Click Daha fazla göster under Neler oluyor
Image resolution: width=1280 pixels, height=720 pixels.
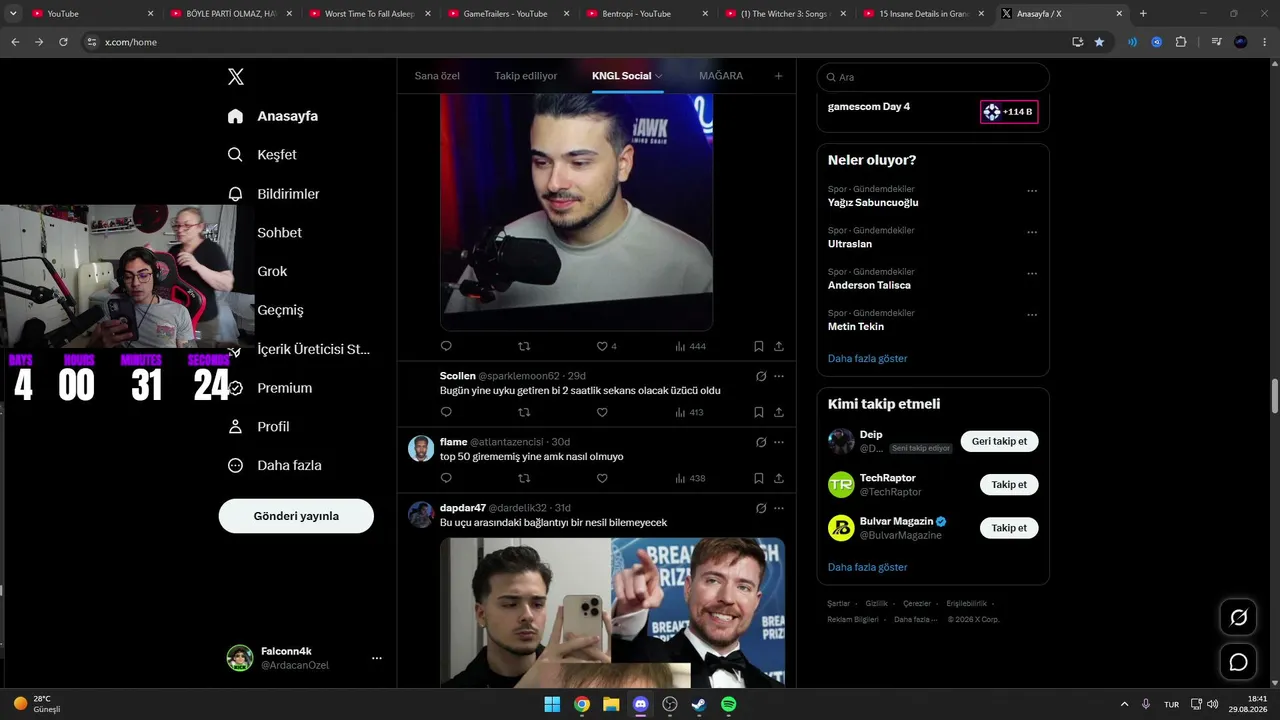click(868, 358)
